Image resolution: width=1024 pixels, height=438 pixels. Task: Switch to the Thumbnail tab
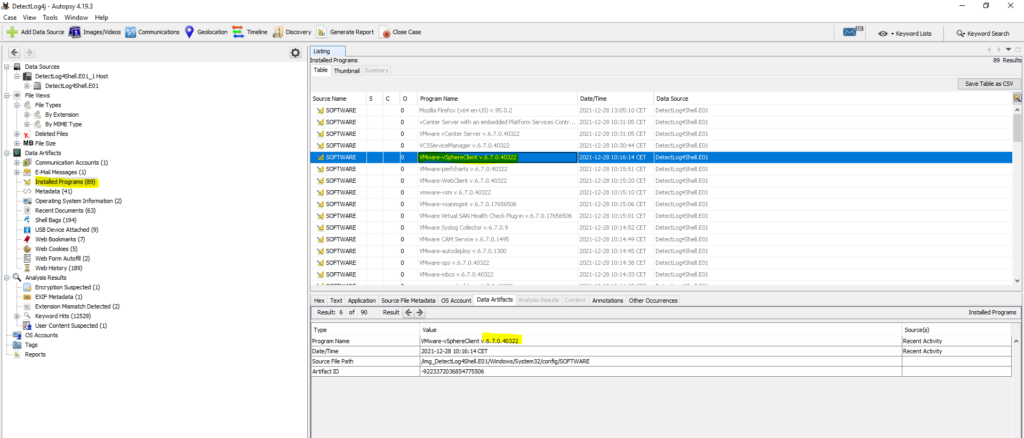[346, 70]
